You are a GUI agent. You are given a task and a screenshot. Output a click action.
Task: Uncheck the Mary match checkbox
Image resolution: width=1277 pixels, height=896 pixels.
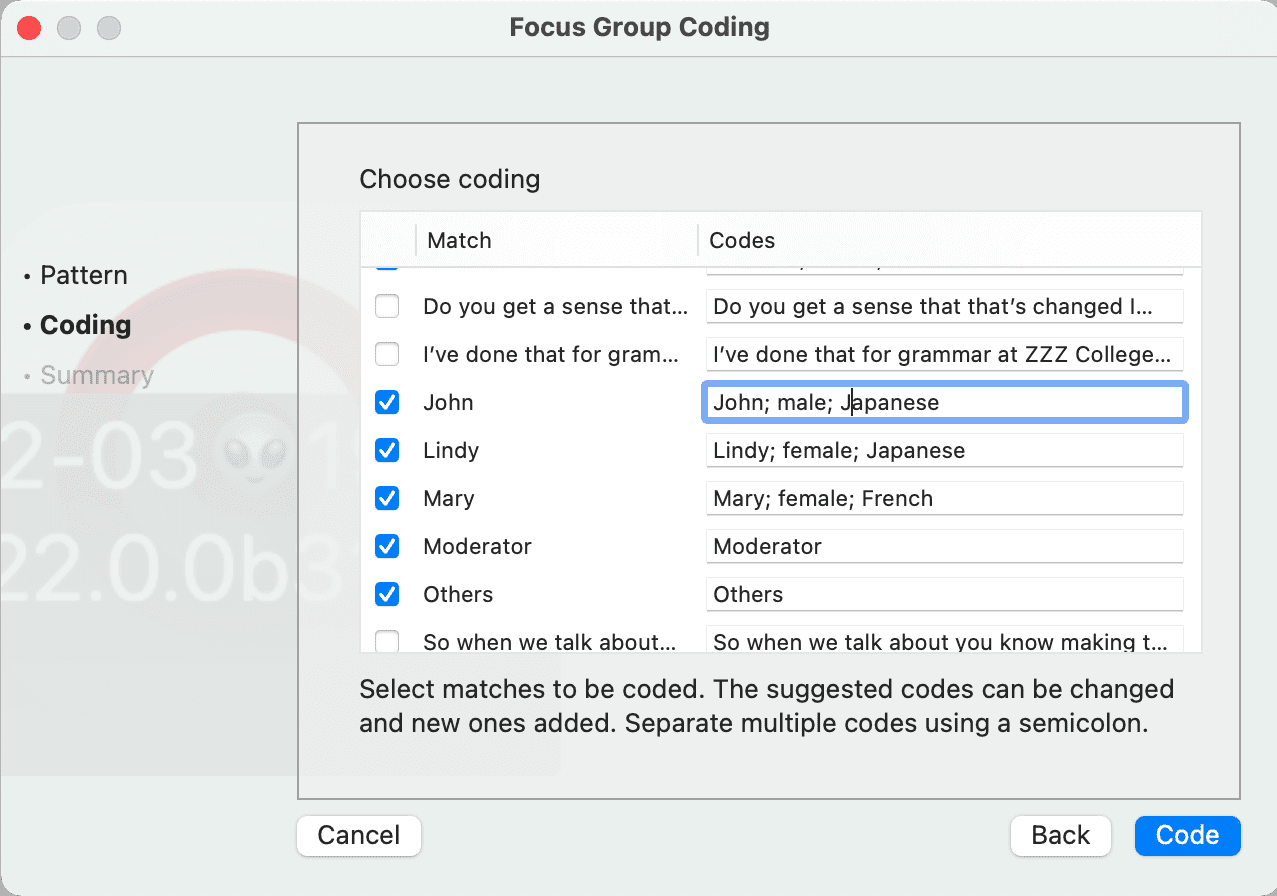point(387,498)
